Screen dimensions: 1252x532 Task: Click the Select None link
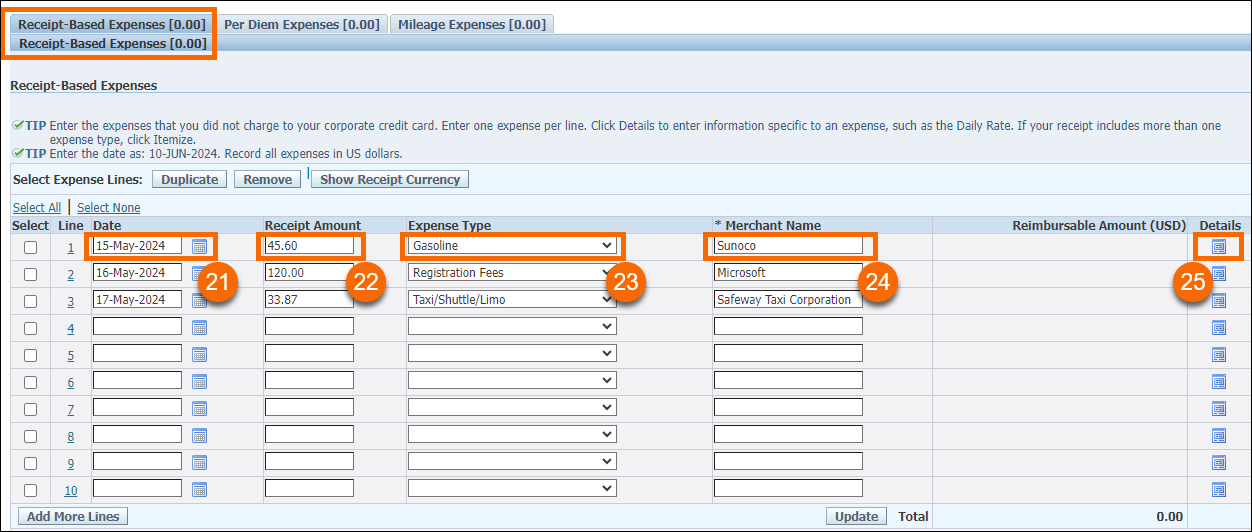[109, 207]
